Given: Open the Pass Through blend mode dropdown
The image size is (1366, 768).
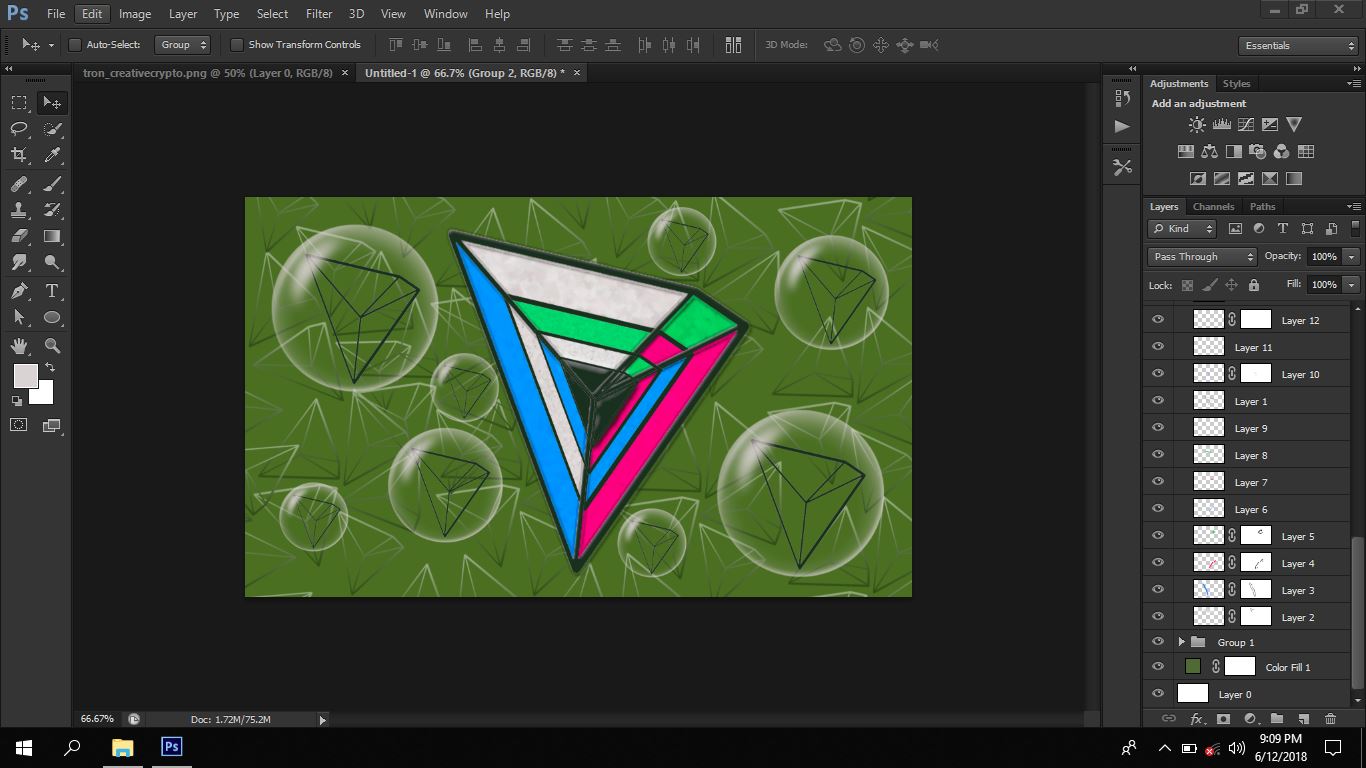Looking at the screenshot, I should pos(1201,257).
